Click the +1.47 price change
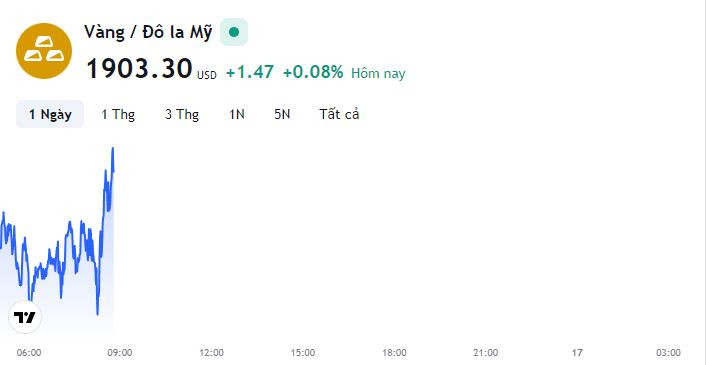Image resolution: width=707 pixels, height=365 pixels. point(250,72)
